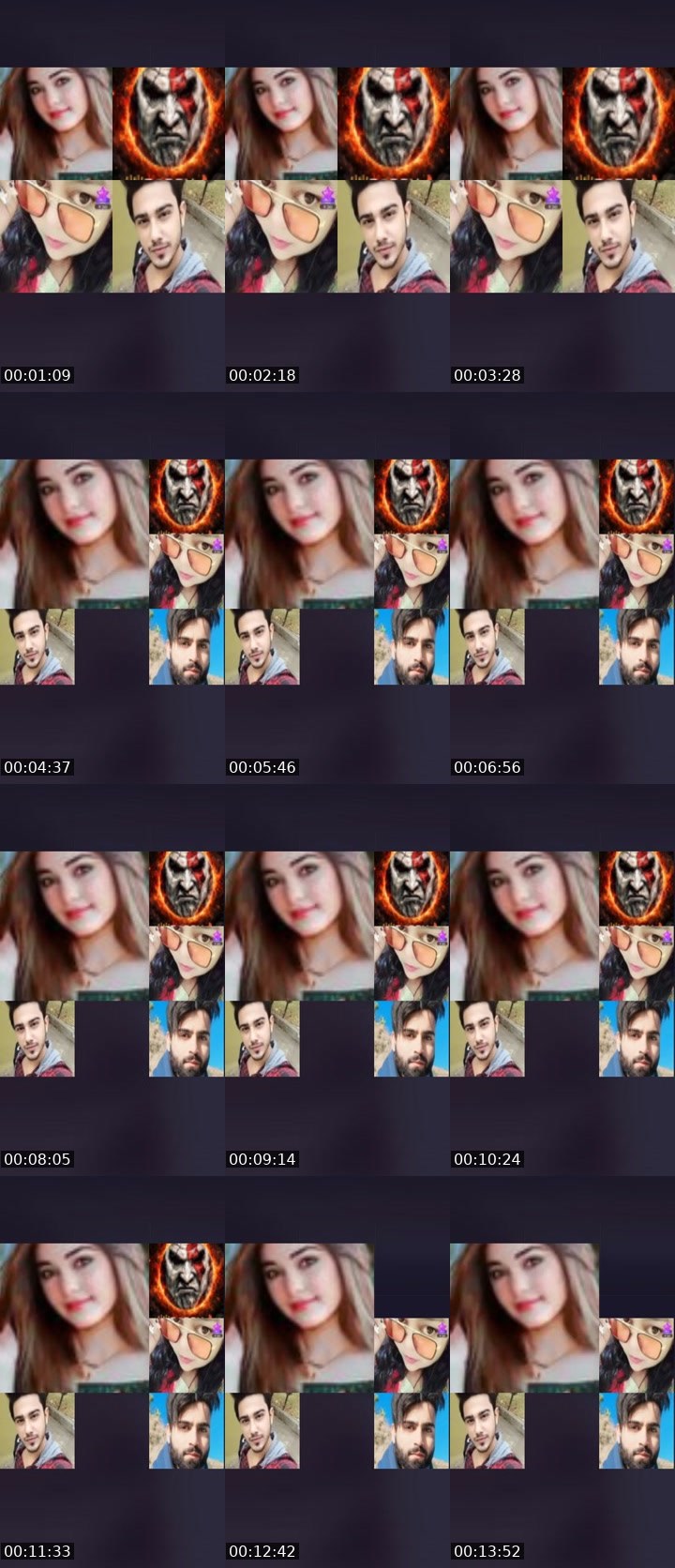Click the 00:12:42 timestamp label
Screen dimensions: 675x1568
tap(262, 1551)
